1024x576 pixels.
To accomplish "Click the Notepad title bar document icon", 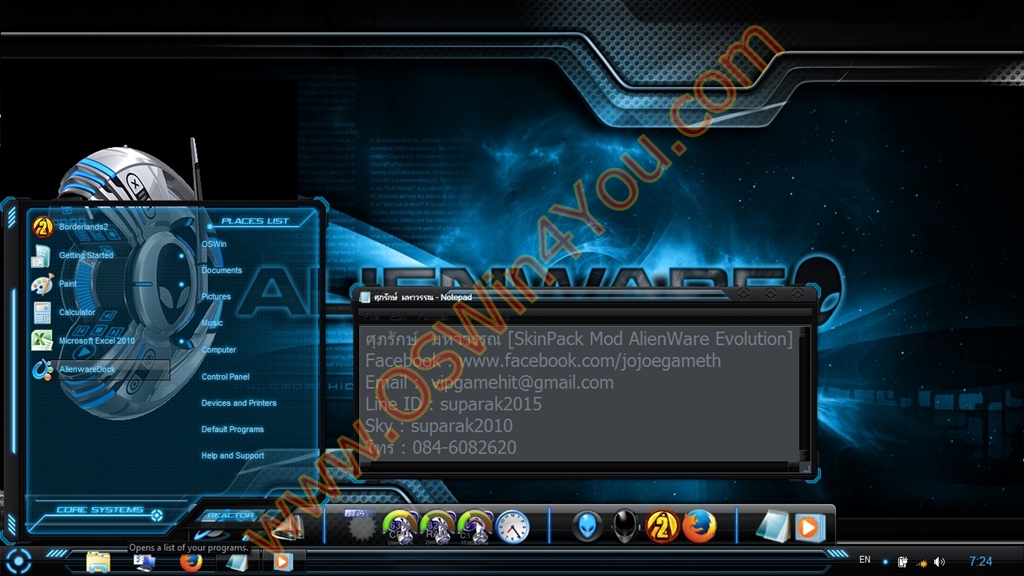I will [365, 297].
